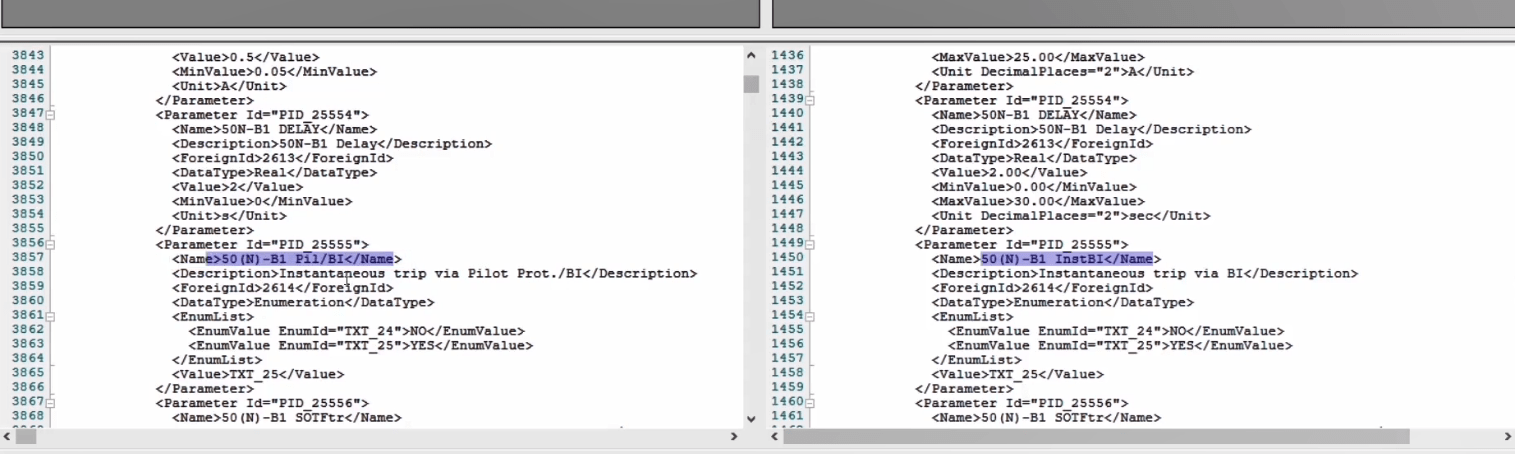Click left arrow of left pane horizontal scrollbar
The image size is (1515, 454).
pyautogui.click(x=8, y=437)
